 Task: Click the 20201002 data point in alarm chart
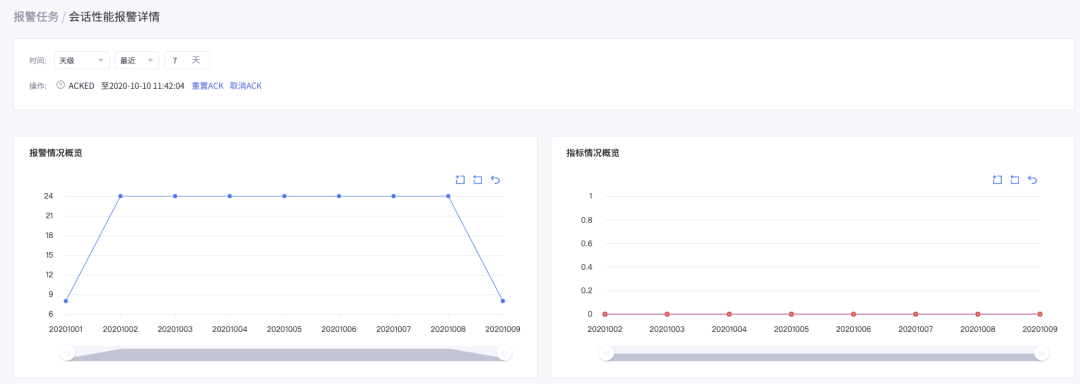click(121, 196)
